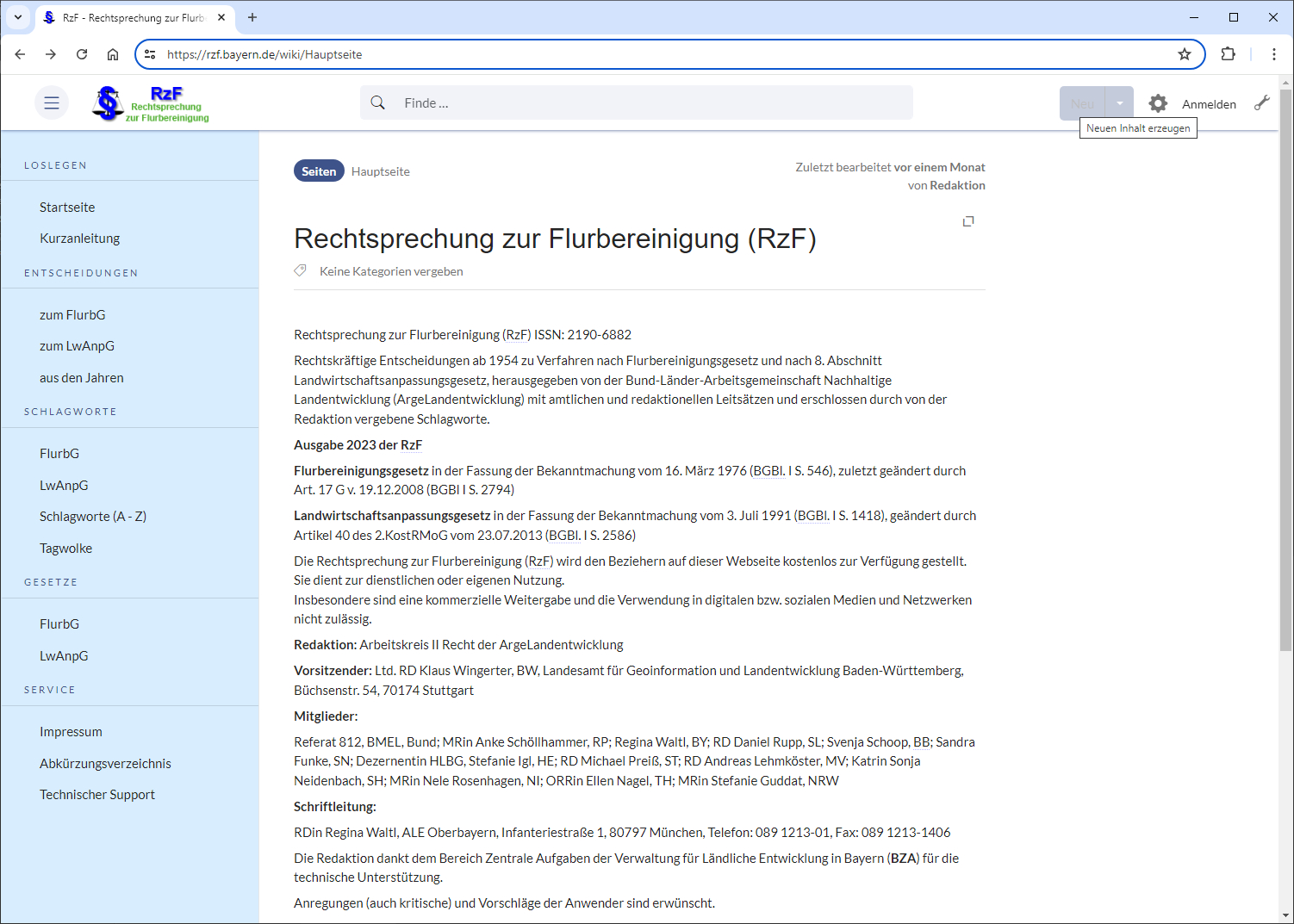Image resolution: width=1294 pixels, height=924 pixels.
Task: Open decisions zum LwAnpG
Action: 77,346
